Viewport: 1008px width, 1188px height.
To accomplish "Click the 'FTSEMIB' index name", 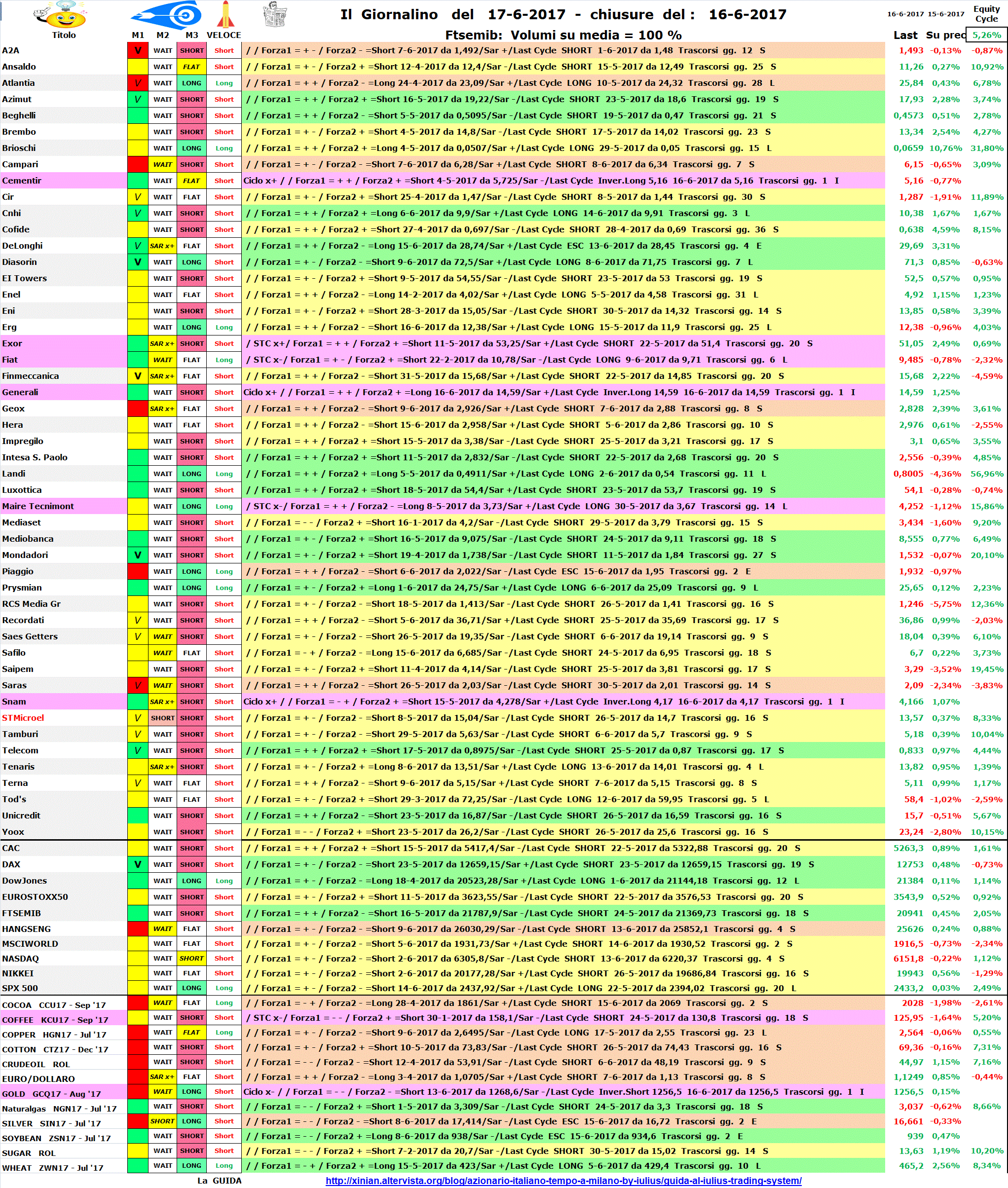I will pyautogui.click(x=21, y=913).
